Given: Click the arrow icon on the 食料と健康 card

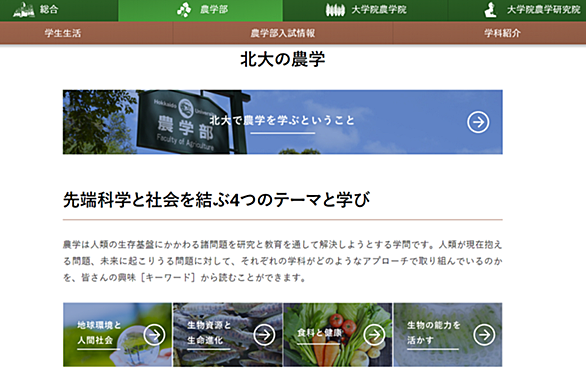Looking at the screenshot, I should point(374,335).
